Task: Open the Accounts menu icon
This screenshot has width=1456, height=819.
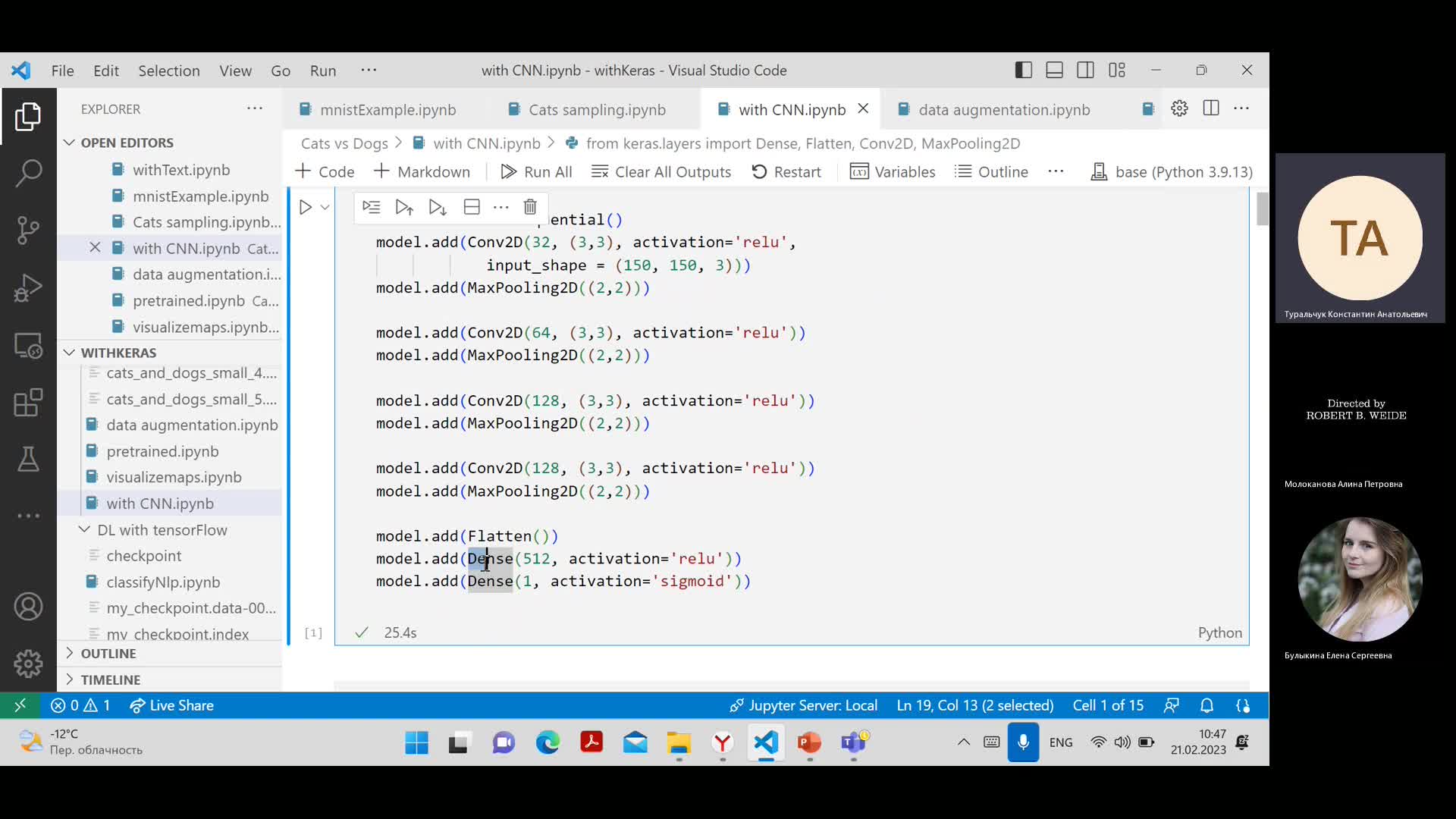Action: pyautogui.click(x=28, y=607)
